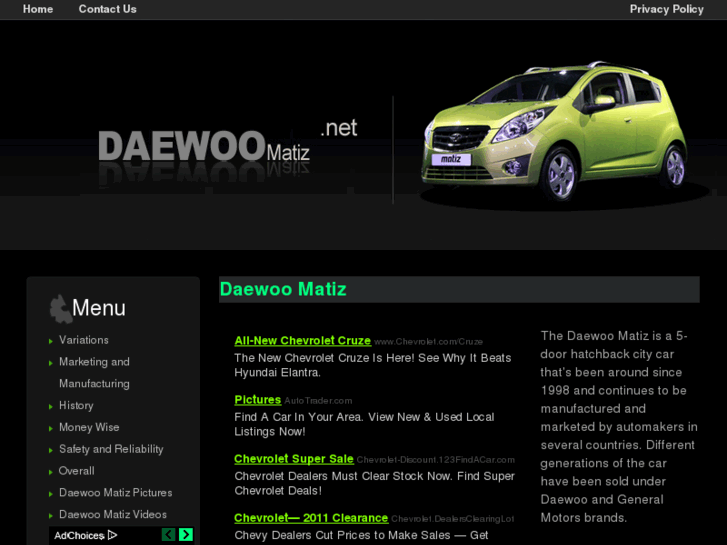
Task: Click the www.Chevrolet.com/Cruze ad URL
Action: point(428,342)
